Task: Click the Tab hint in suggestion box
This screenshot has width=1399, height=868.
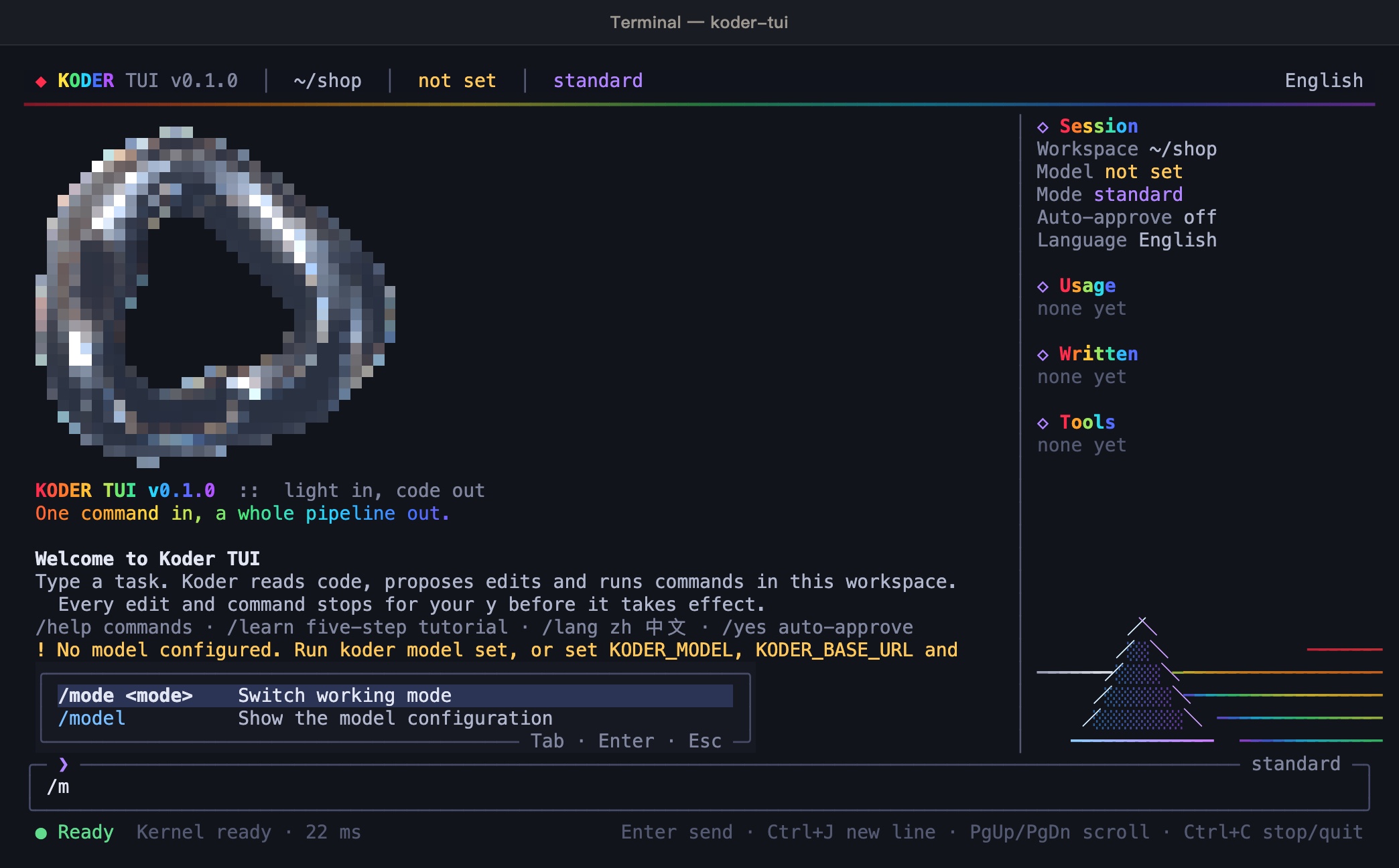Action: coord(547,741)
